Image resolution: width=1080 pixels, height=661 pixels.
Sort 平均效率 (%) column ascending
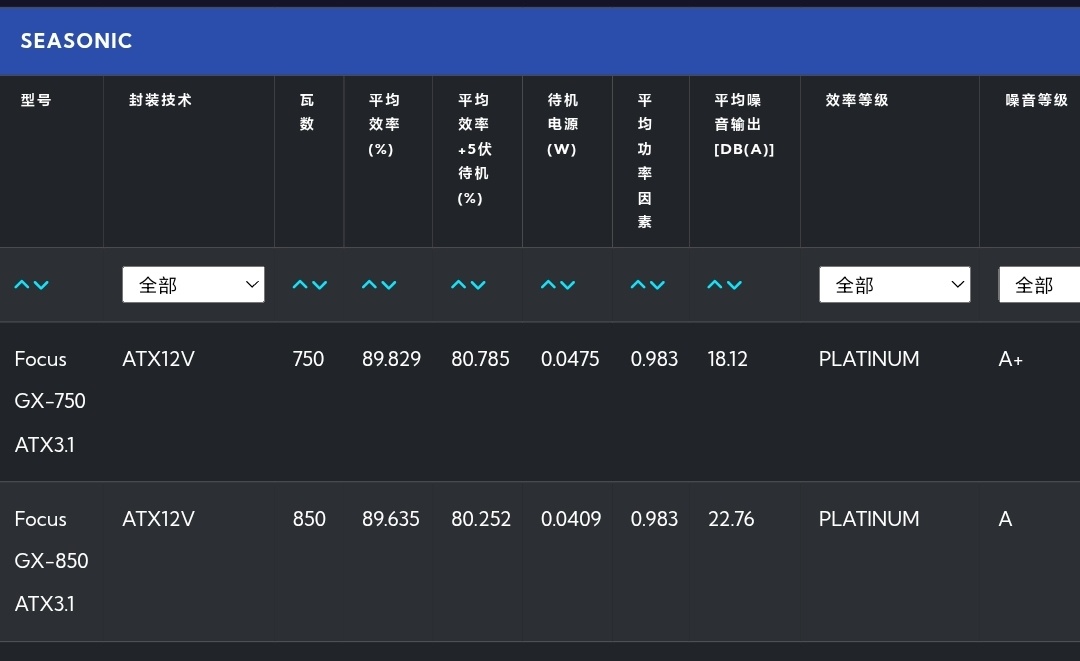(369, 285)
